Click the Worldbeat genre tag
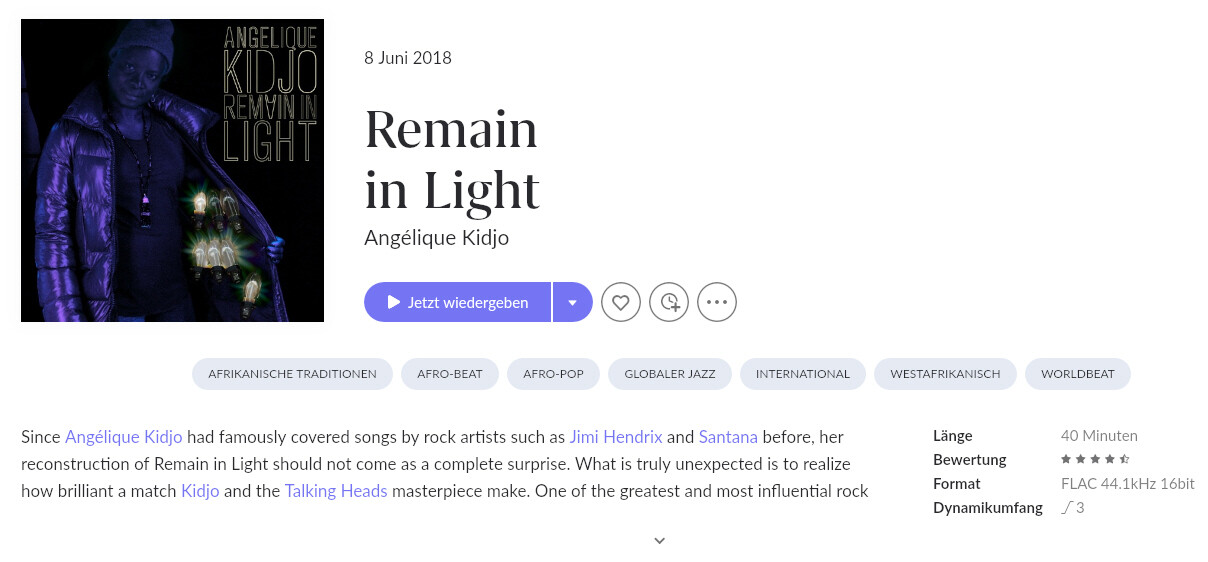 click(1077, 374)
